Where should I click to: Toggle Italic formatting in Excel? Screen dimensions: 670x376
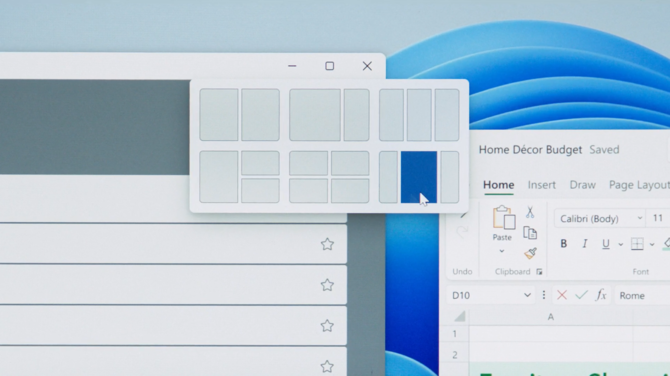point(585,244)
